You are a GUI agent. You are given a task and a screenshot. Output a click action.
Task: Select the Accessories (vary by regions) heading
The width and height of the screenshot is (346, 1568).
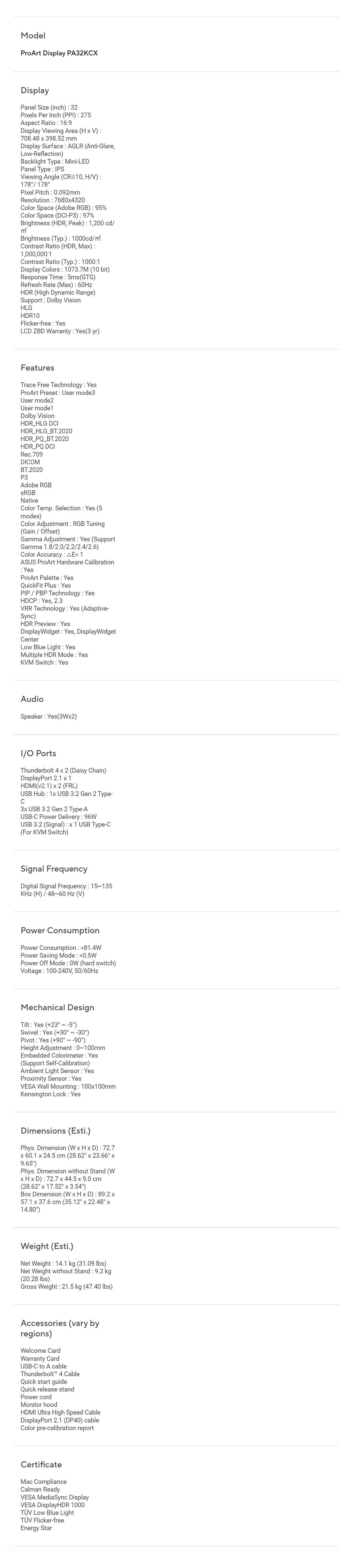pos(60,1328)
